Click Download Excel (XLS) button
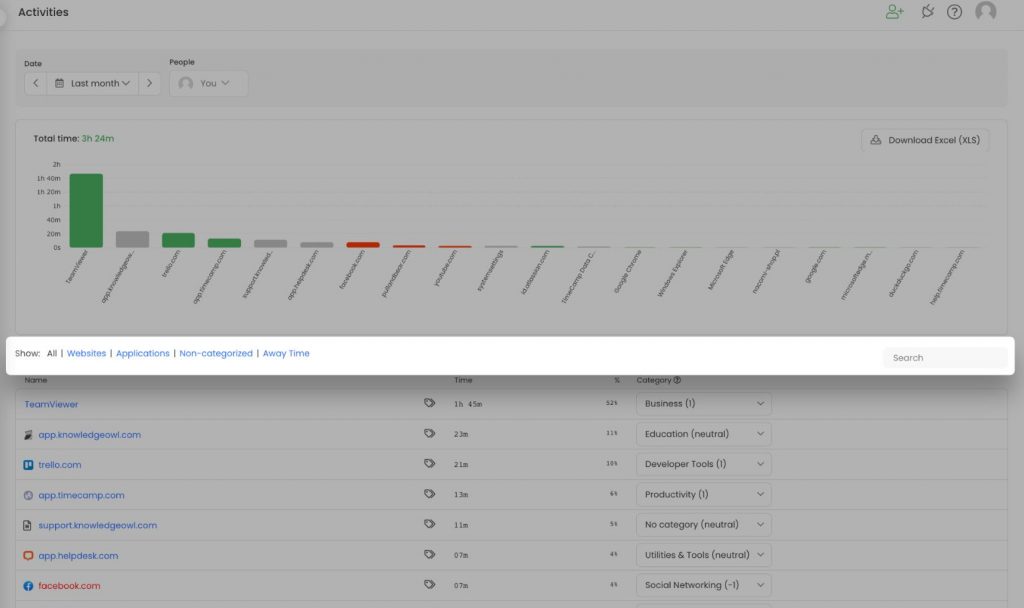 [x=925, y=140]
